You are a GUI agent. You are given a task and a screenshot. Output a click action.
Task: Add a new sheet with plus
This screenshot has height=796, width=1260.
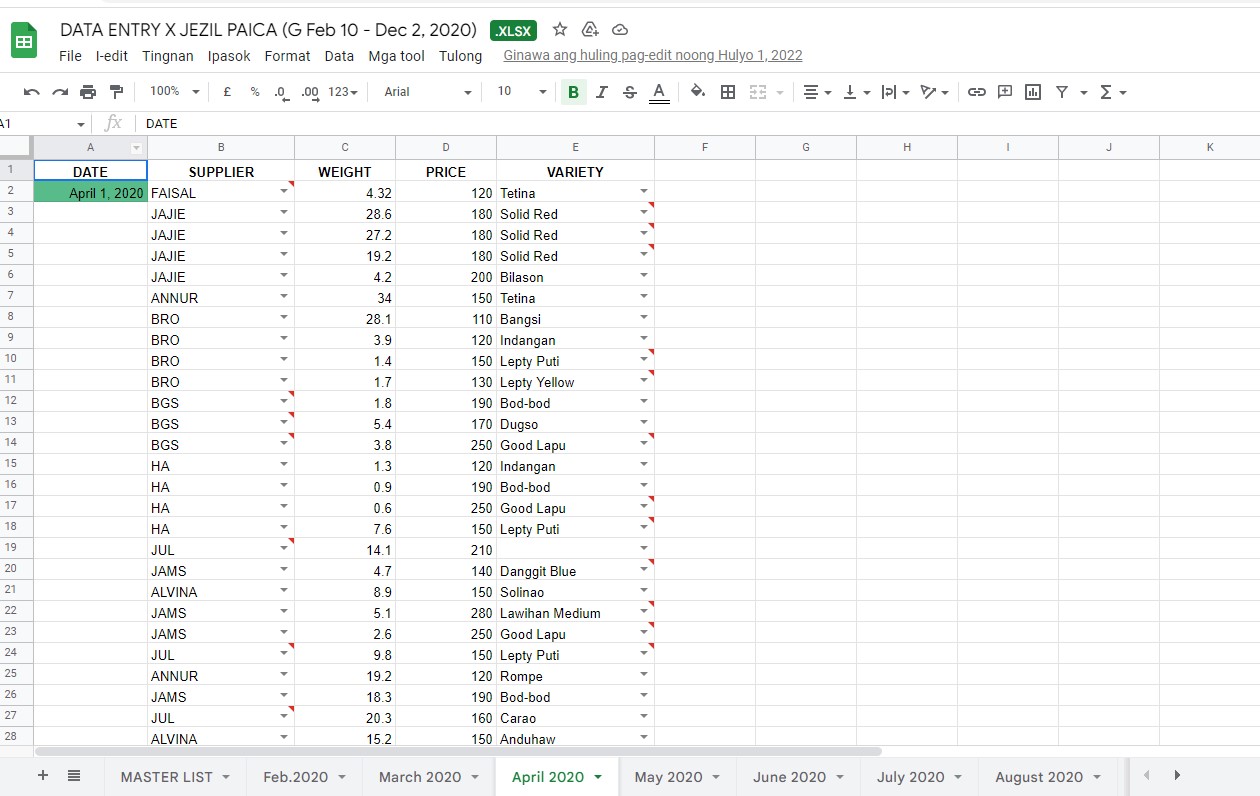(42, 776)
